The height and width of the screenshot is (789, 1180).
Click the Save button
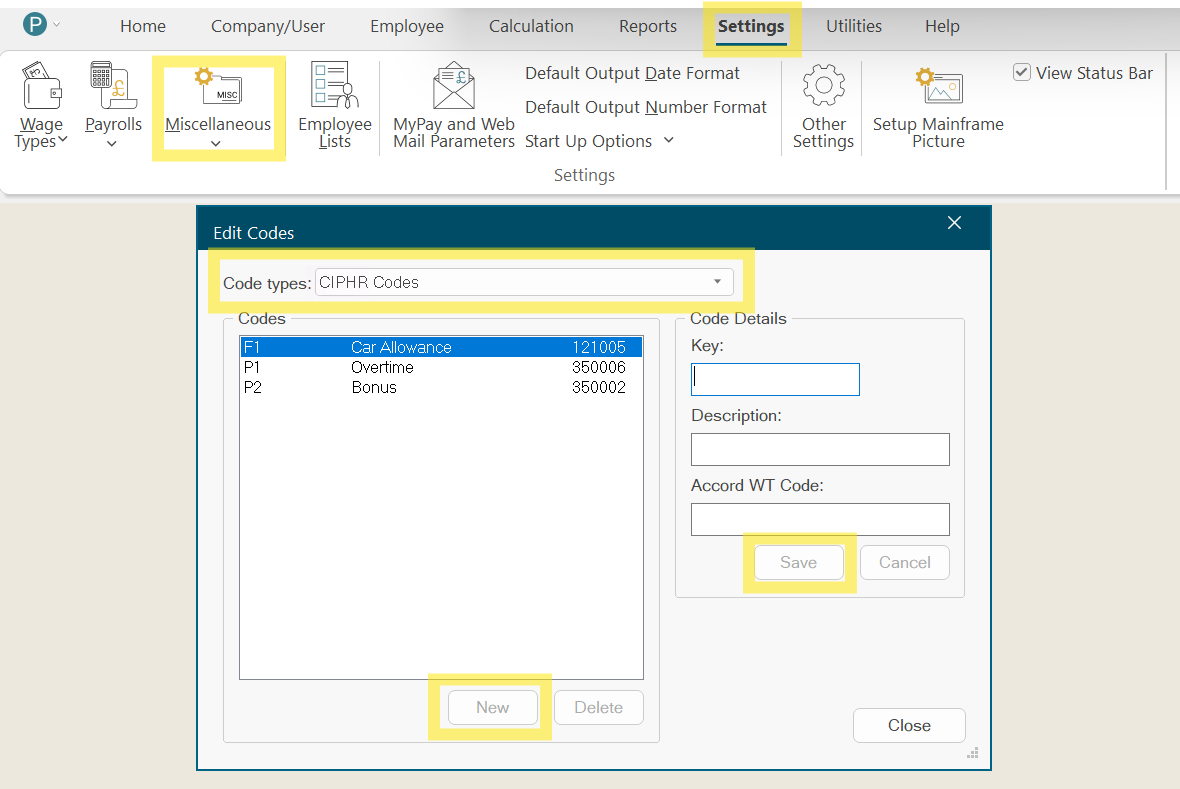(x=798, y=562)
